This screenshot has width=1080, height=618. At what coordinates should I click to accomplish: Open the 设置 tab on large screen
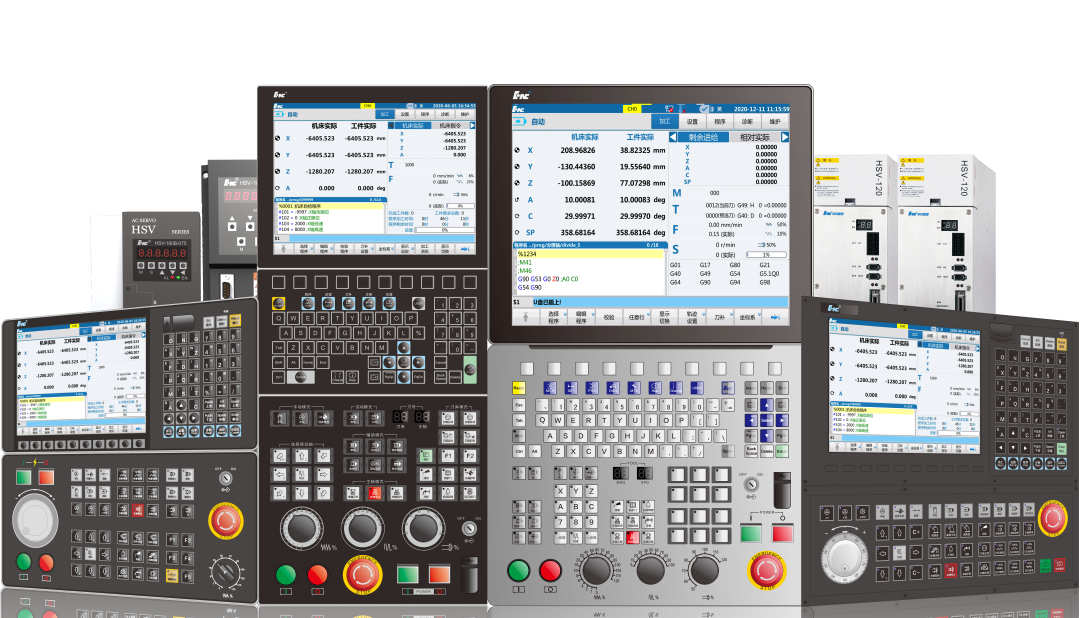(x=692, y=121)
